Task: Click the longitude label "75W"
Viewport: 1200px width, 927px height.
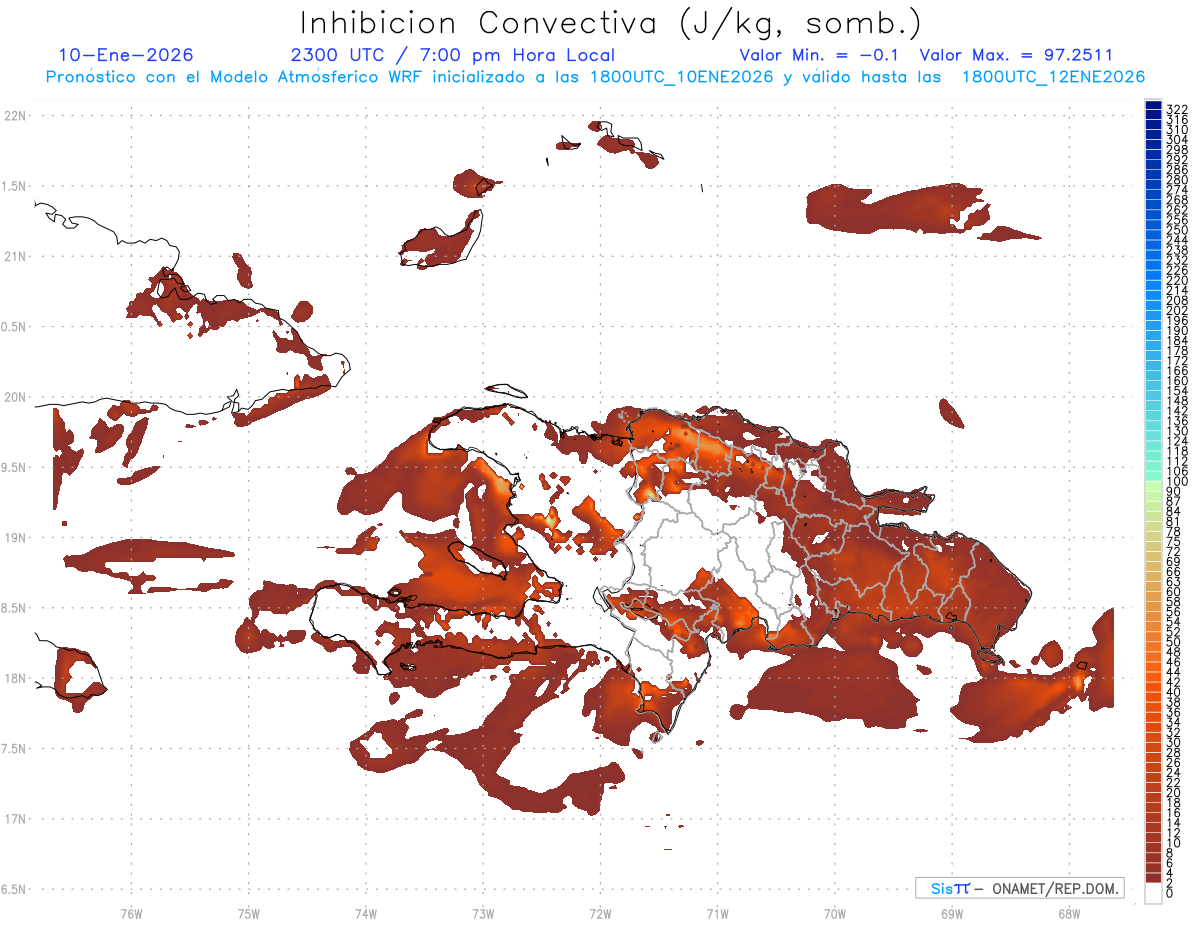Action: [248, 913]
